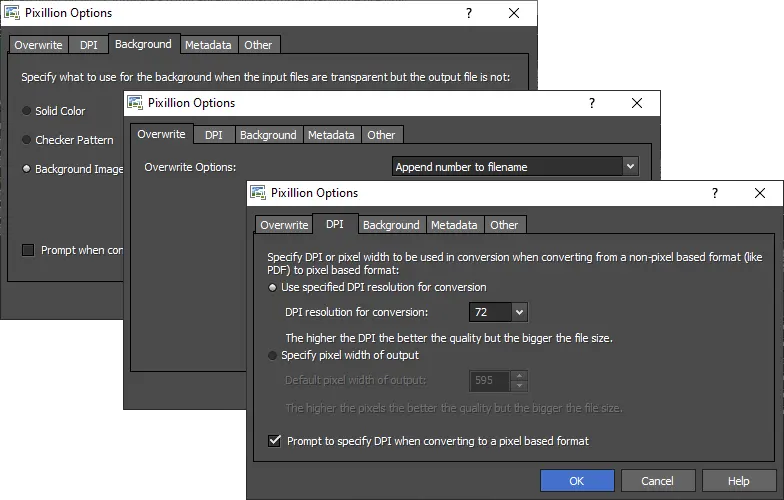The image size is (784, 500).
Task: Toggle Prompt to specify DPI checkbox
Action: click(x=274, y=440)
